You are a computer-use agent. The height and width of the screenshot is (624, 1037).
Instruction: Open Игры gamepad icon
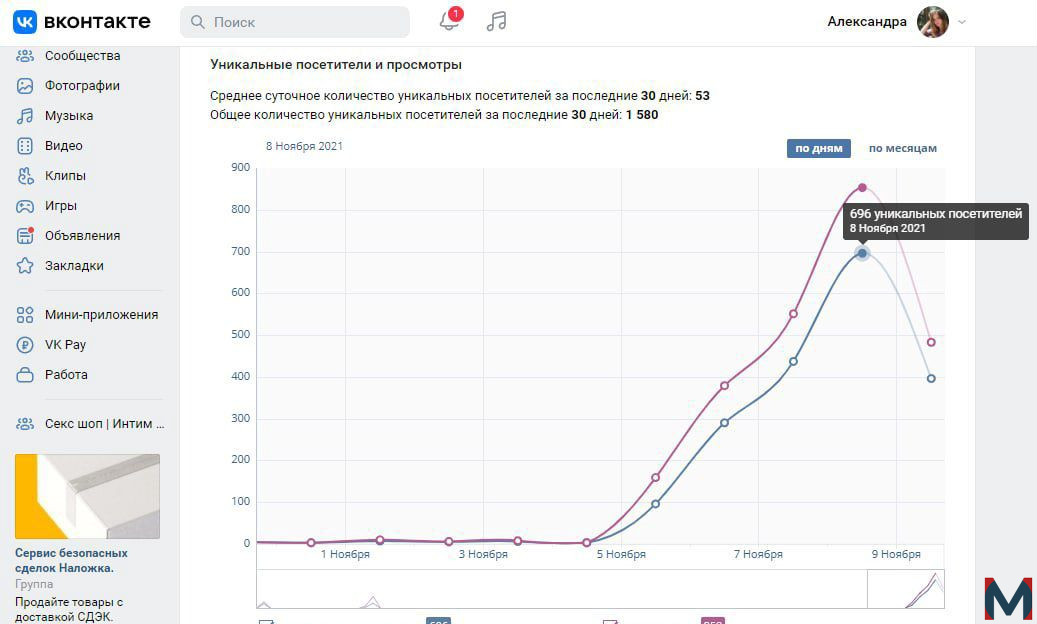[x=25, y=206]
